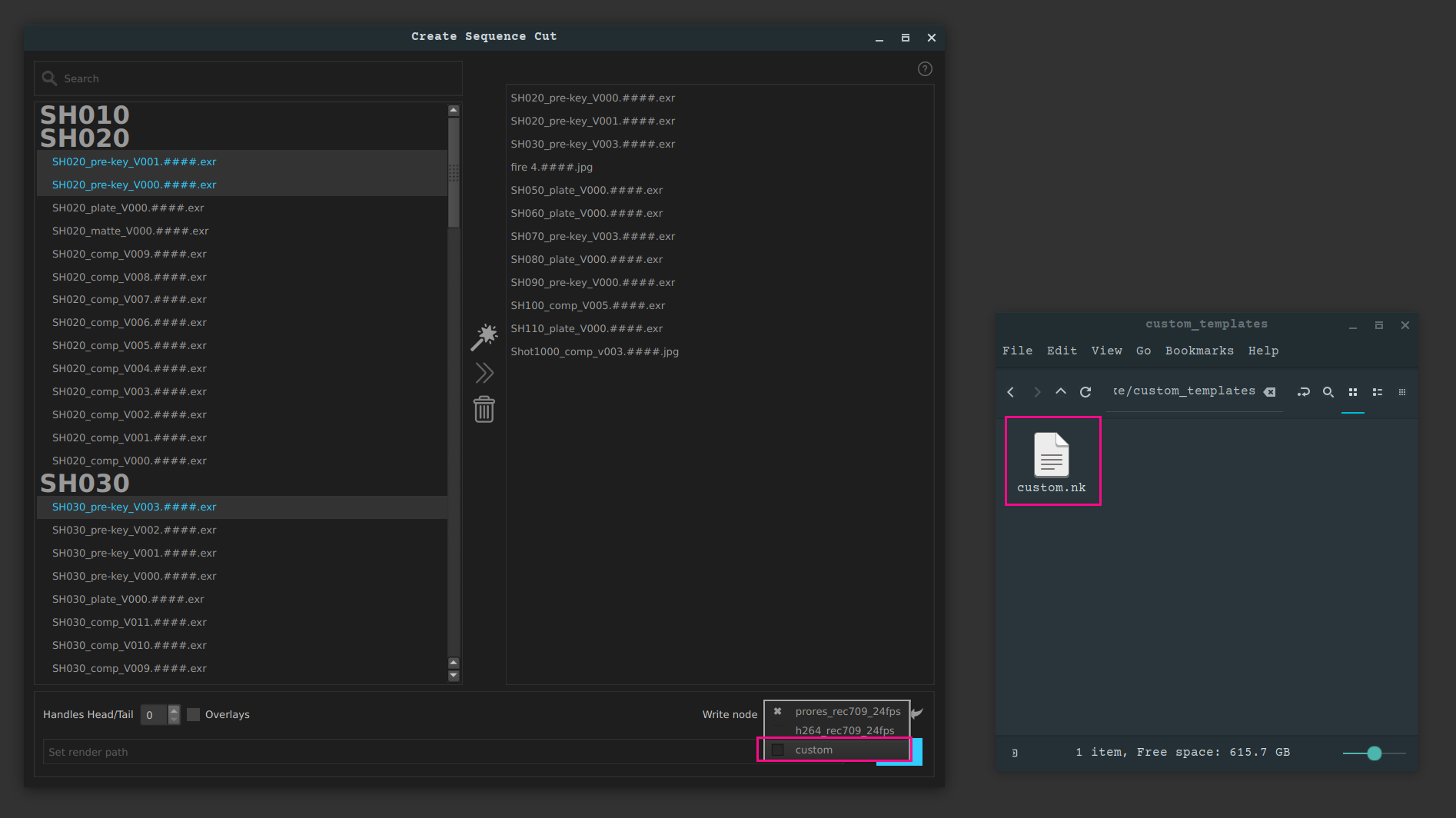Click the arrow icon beside Write node dropdown
This screenshot has width=1456, height=818.
pos(917,713)
